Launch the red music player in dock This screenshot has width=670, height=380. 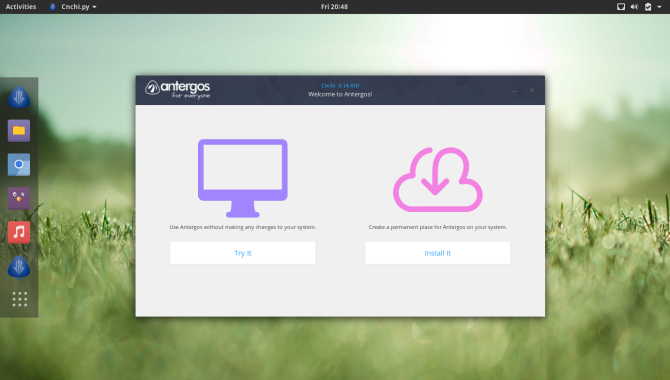click(19, 232)
